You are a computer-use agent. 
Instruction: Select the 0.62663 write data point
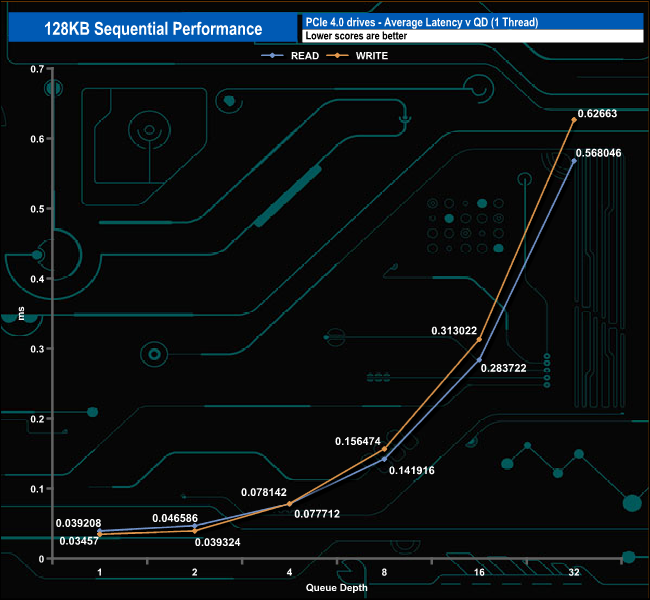(574, 120)
